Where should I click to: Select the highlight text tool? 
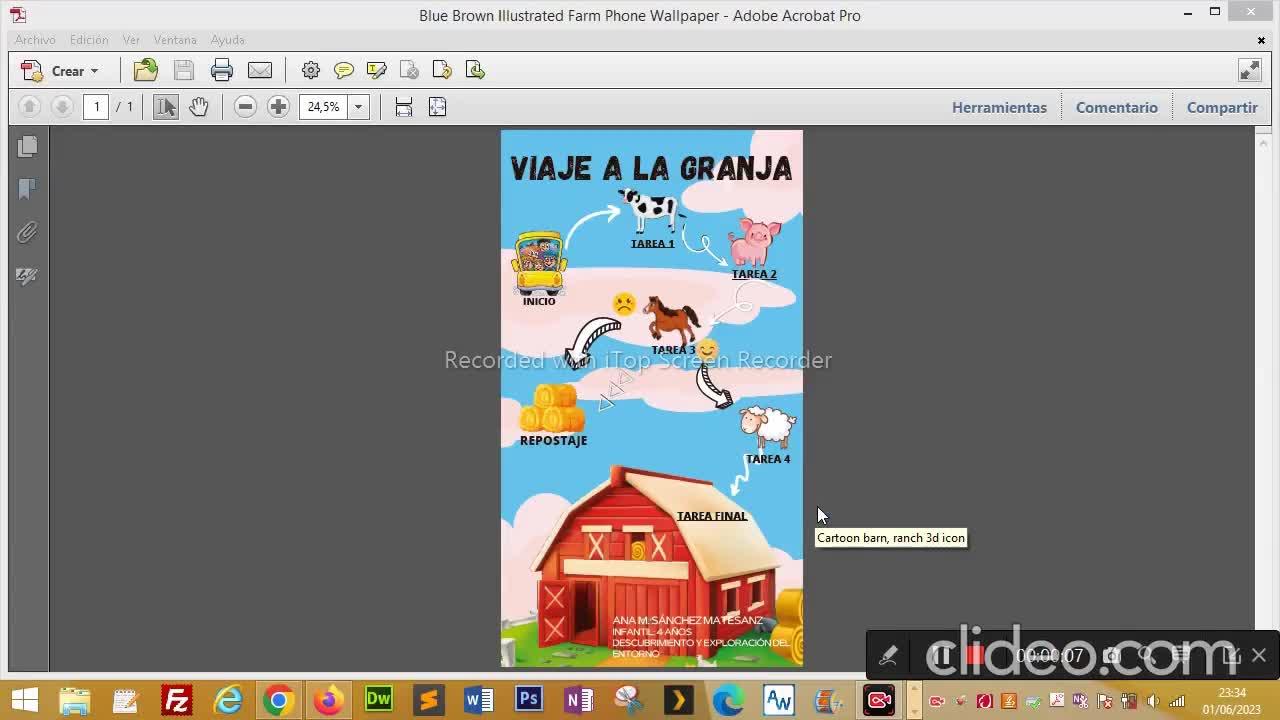tap(377, 70)
